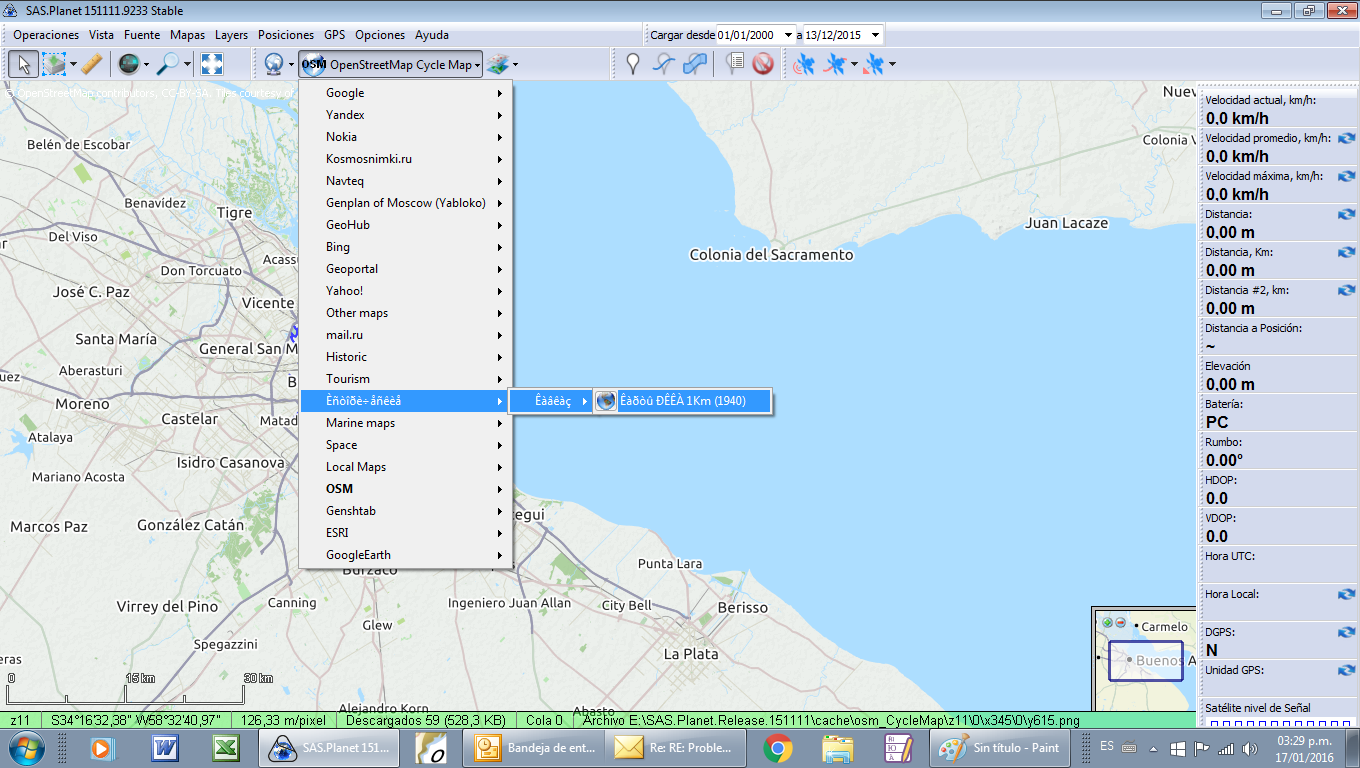
Task: Open the Operaciones menu
Action: coord(46,35)
